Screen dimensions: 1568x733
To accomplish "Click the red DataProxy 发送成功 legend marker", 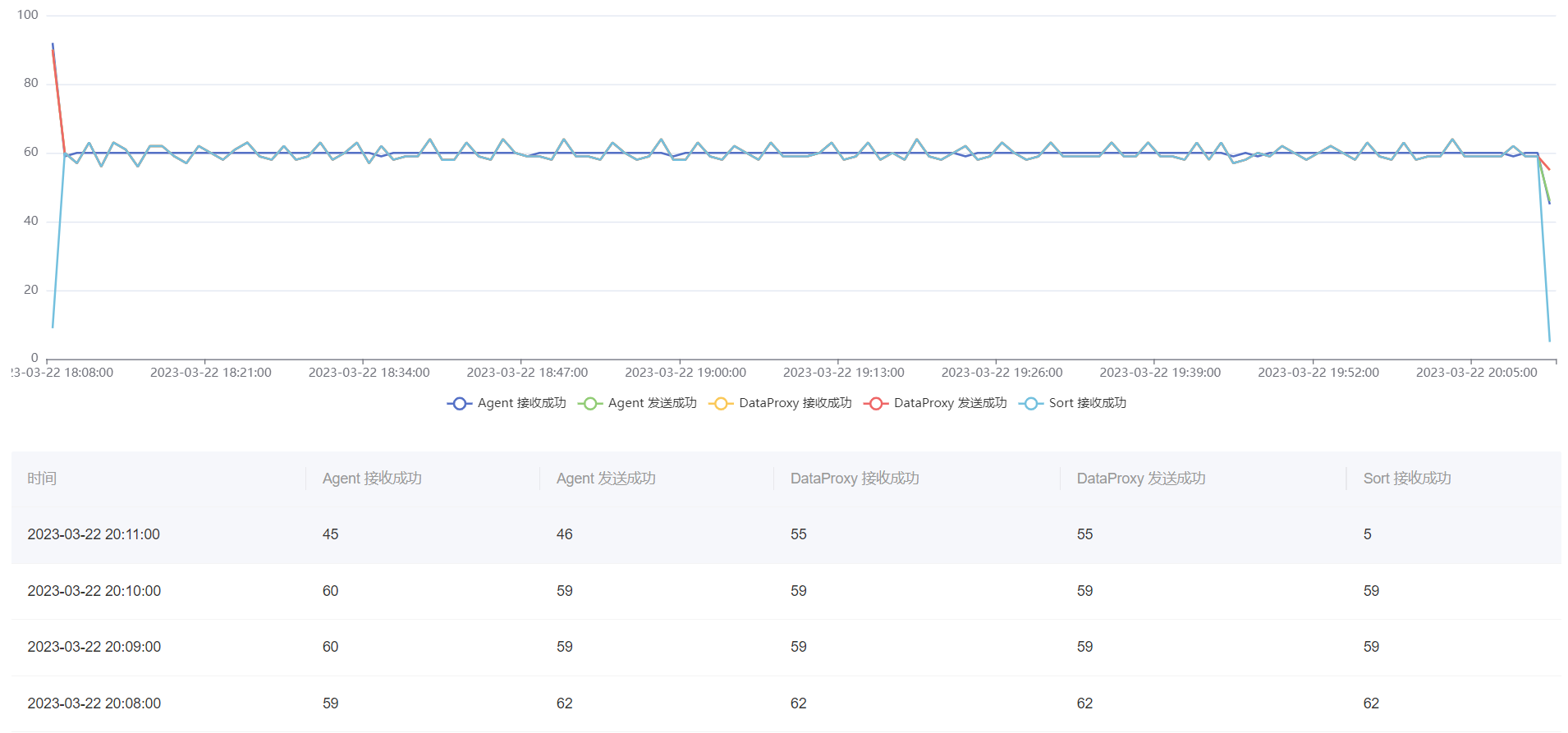I will point(876,403).
